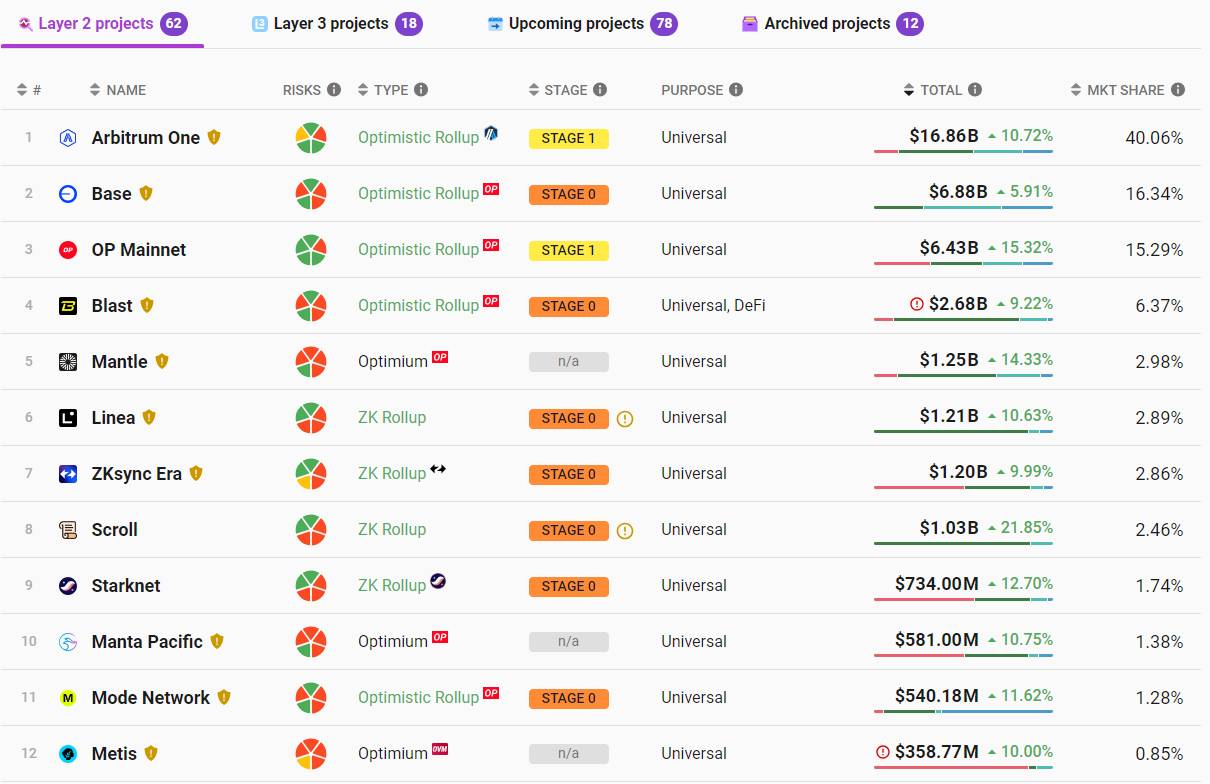1210x784 pixels.
Task: Click the Blast logo icon
Action: click(68, 306)
